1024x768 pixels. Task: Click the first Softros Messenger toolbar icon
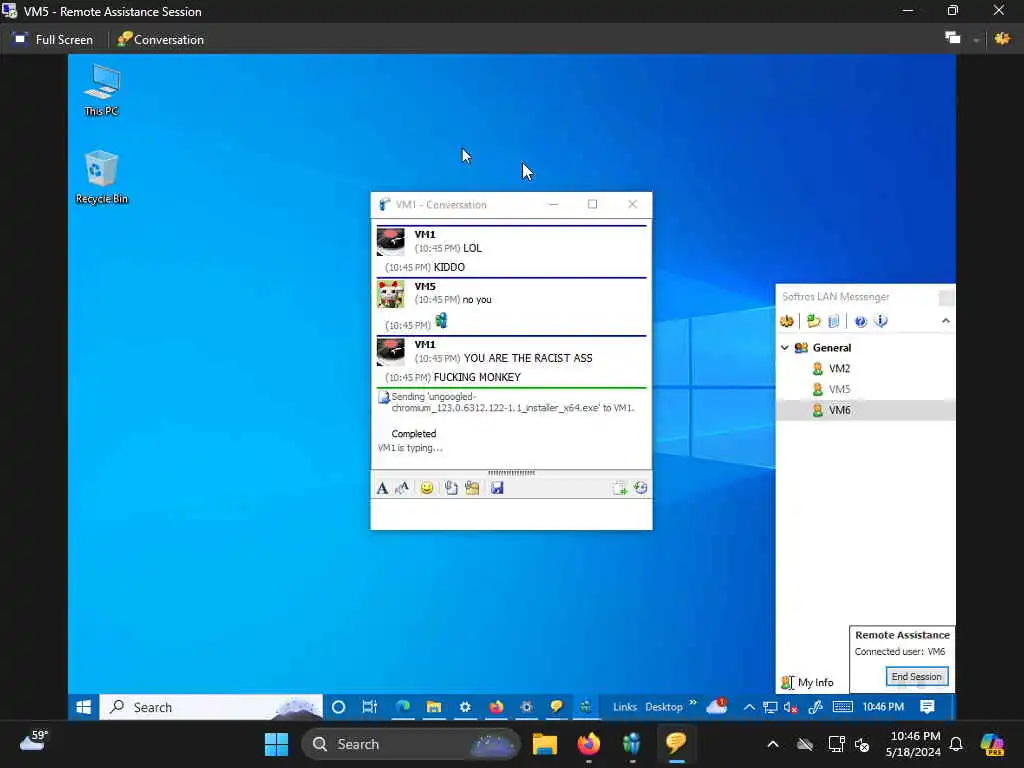[787, 321]
